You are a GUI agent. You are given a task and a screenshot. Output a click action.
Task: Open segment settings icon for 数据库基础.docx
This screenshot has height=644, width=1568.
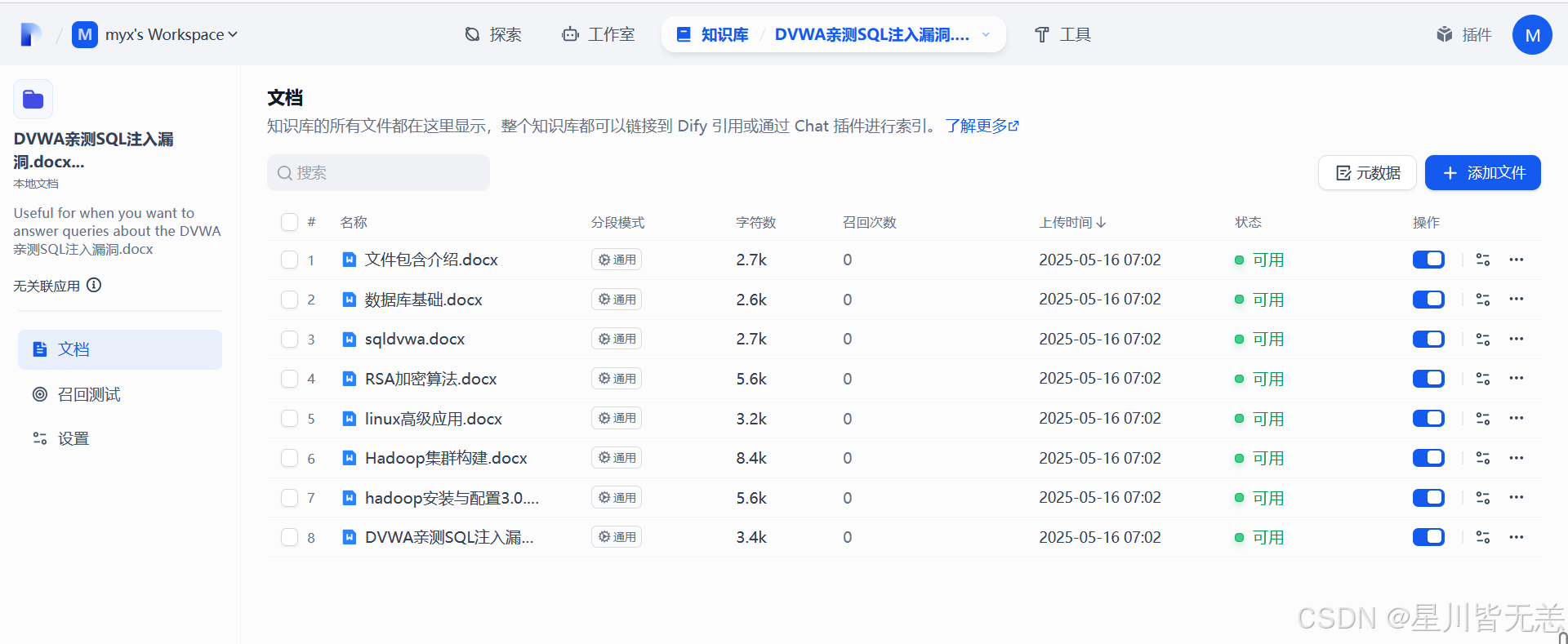point(1483,300)
